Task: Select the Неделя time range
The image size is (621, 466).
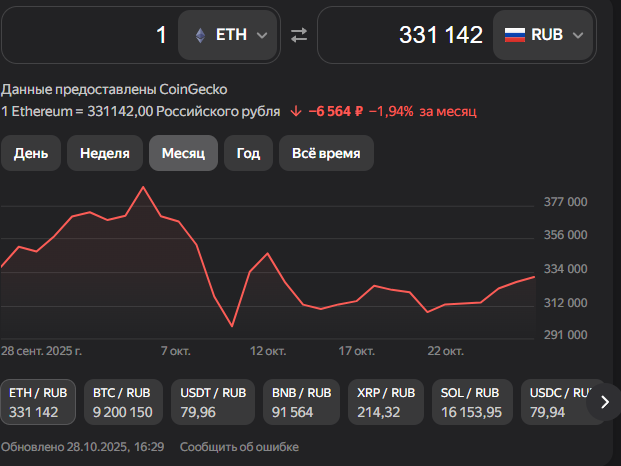Action: coord(105,153)
